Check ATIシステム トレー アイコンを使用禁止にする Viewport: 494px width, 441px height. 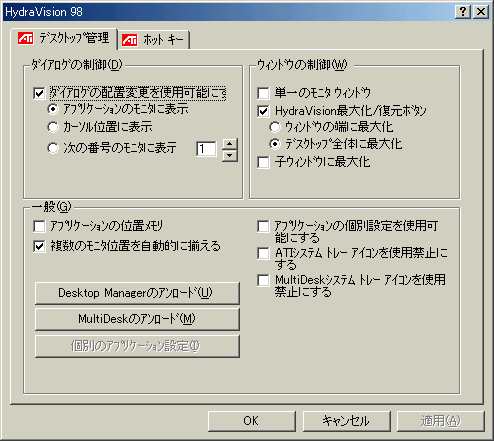coord(263,253)
